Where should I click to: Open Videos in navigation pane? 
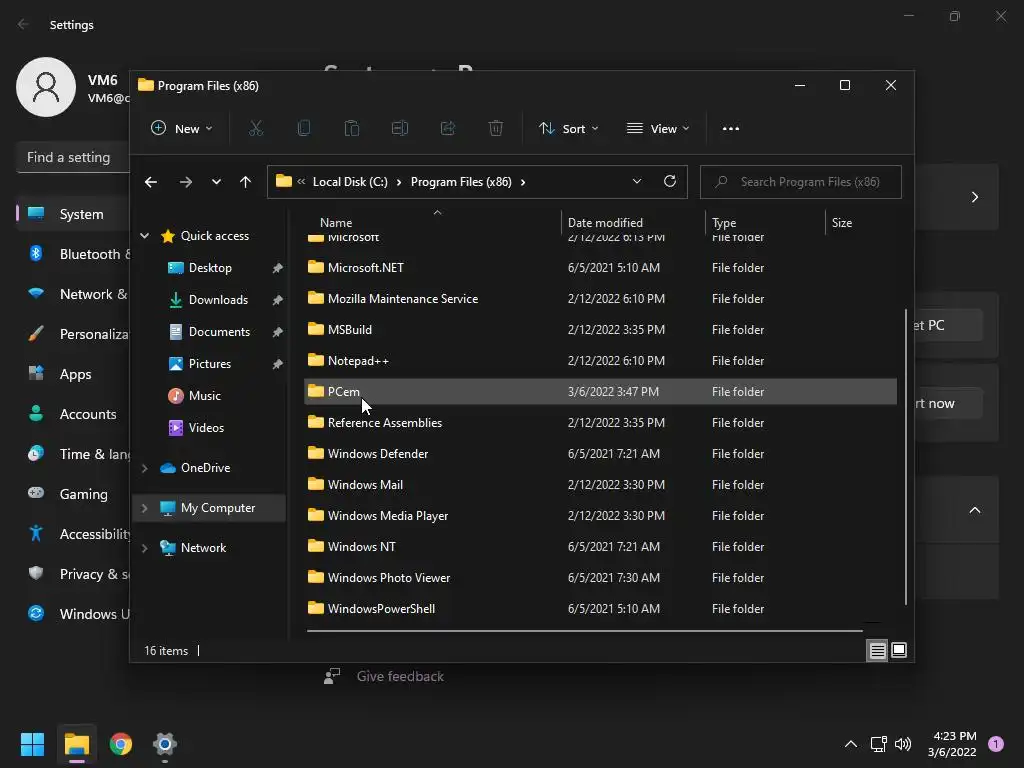click(x=206, y=428)
